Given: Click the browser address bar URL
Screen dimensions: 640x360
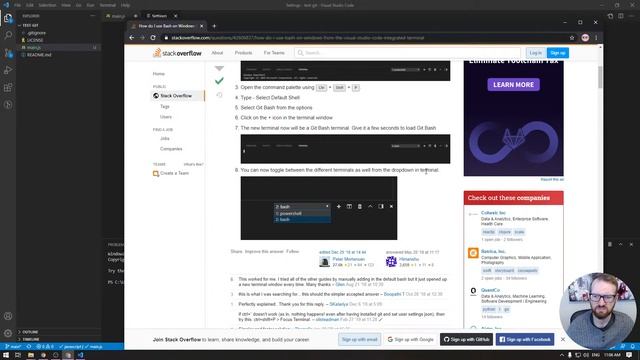Looking at the screenshot, I should point(298,38).
